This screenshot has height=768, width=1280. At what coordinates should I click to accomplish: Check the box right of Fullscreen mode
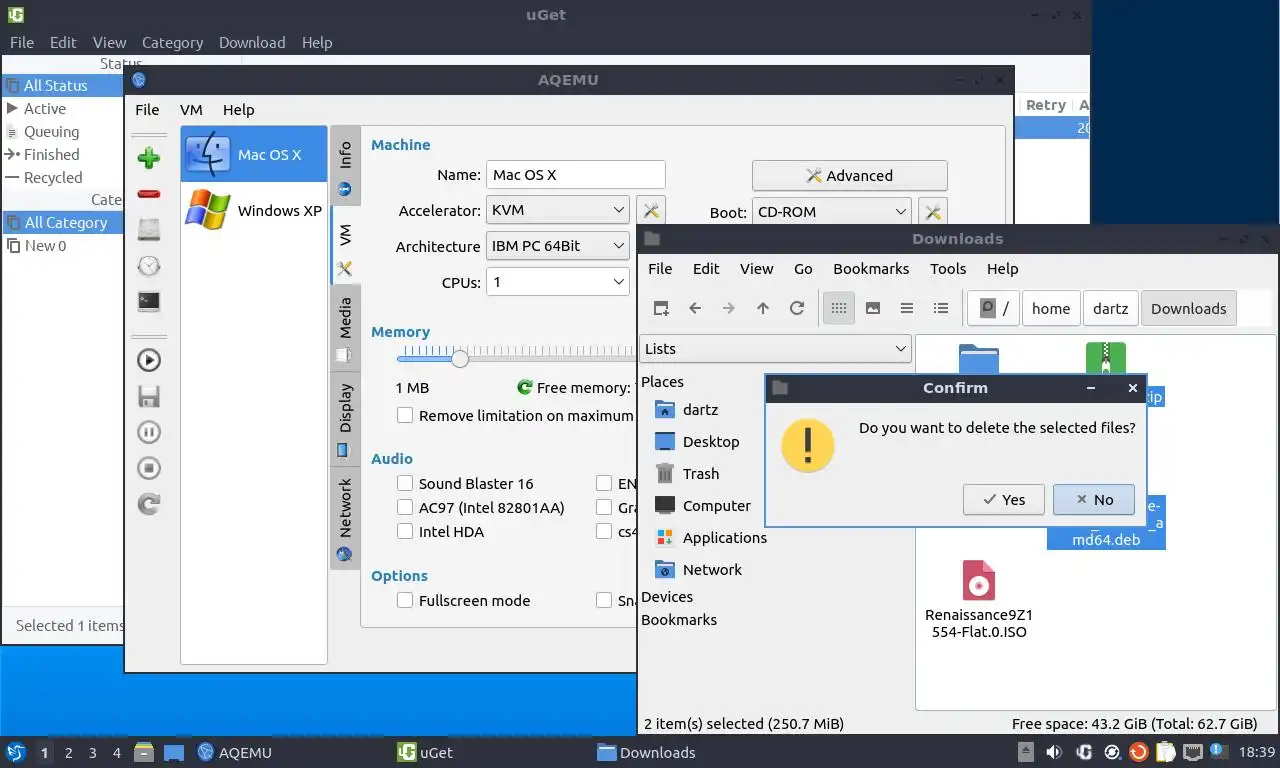coord(604,600)
